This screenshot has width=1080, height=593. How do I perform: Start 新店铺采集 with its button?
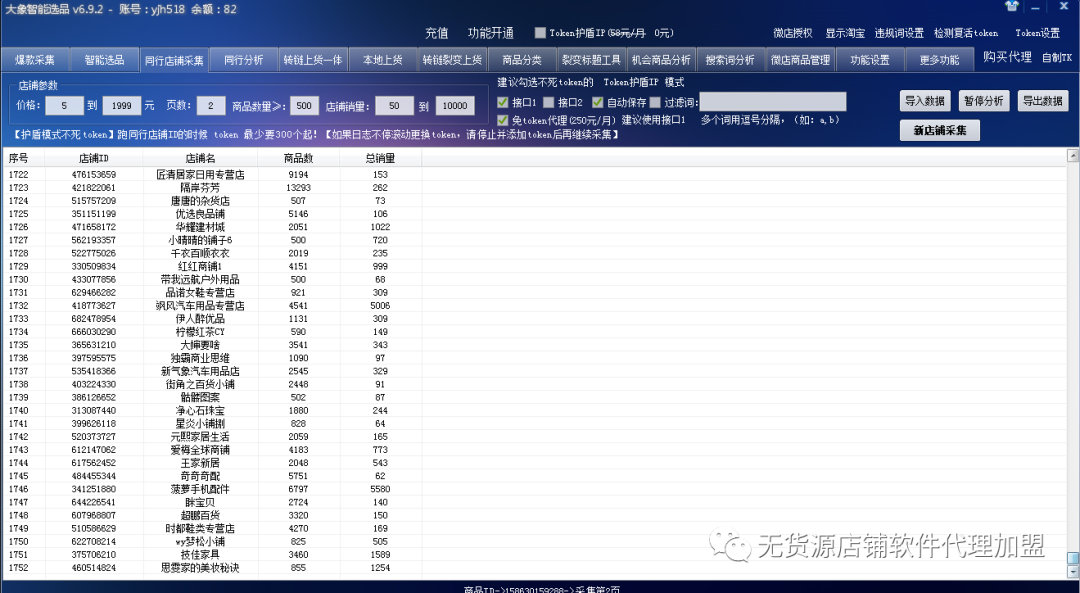pyautogui.click(x=940, y=130)
